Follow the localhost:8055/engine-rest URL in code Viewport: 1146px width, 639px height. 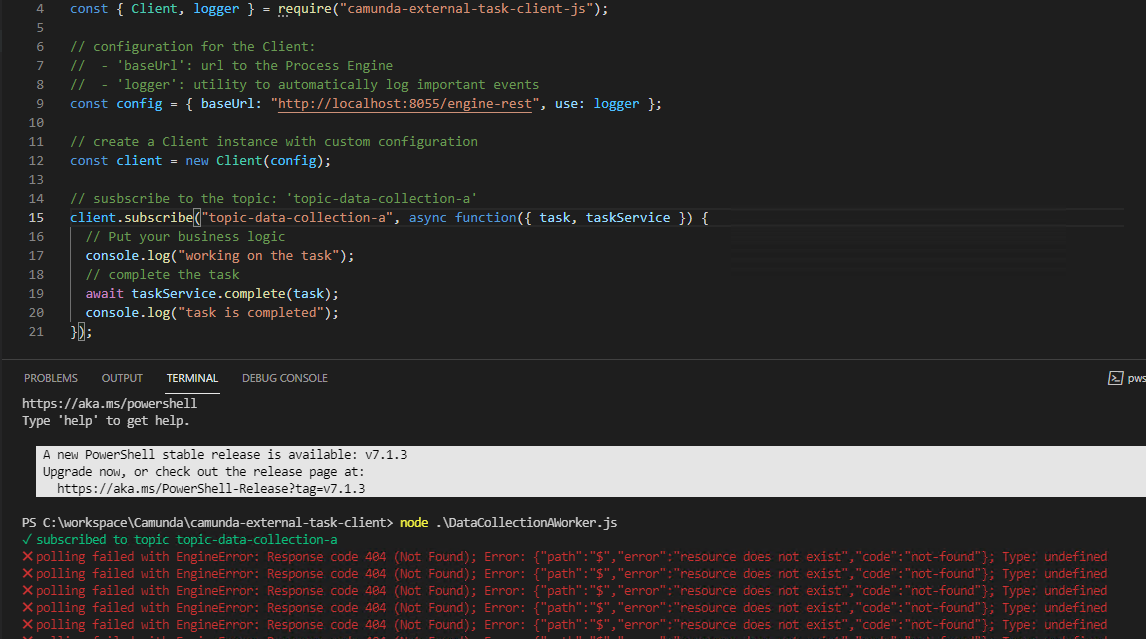click(x=405, y=104)
